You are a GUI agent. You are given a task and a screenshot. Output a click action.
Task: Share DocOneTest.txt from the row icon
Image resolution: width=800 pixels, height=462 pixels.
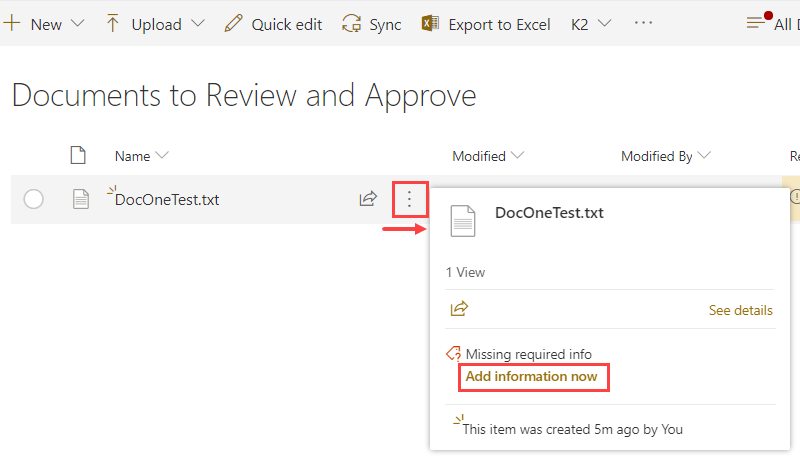368,198
